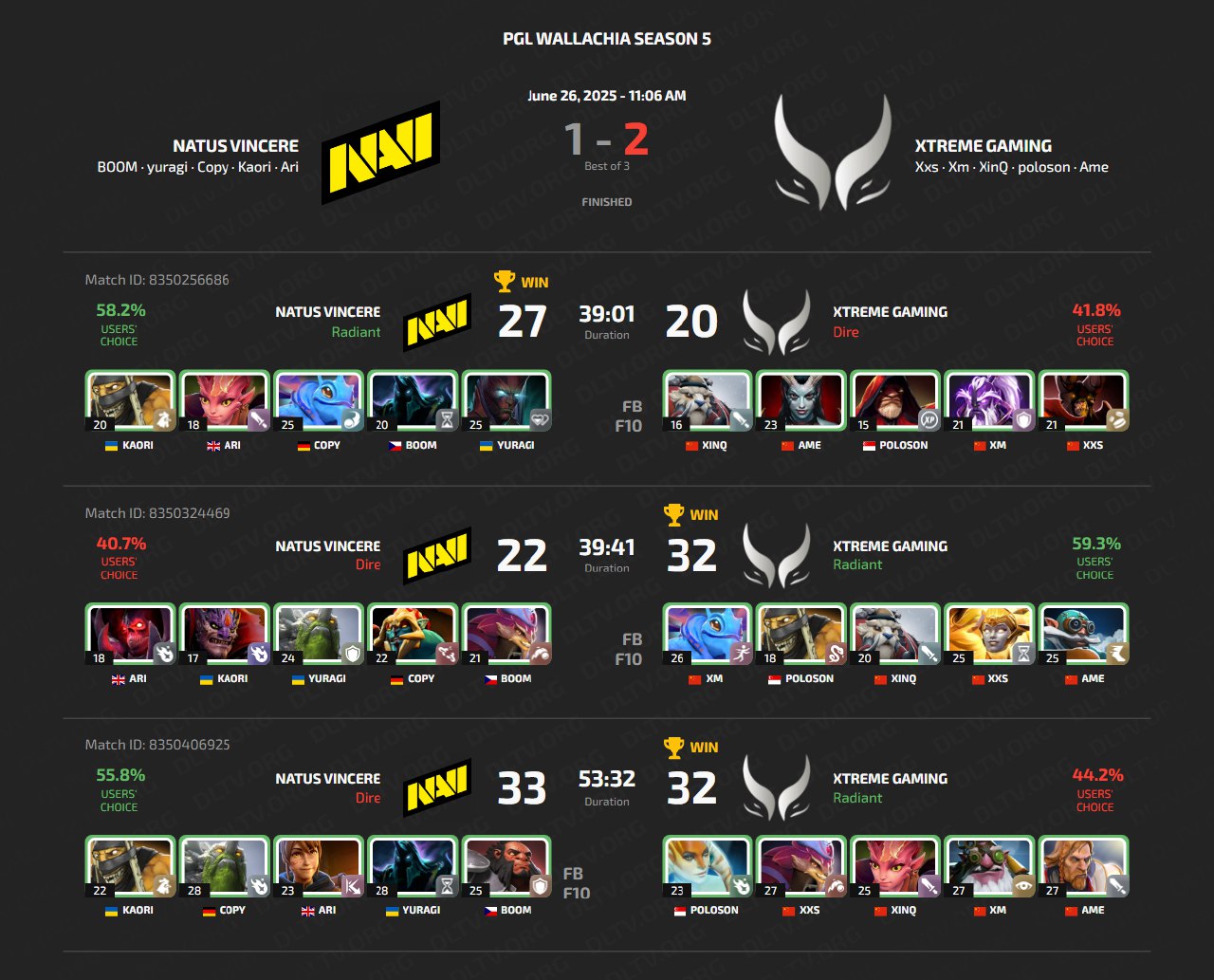This screenshot has width=1214, height=980.
Task: Click Match ID 8350406925 label
Action: point(157,745)
